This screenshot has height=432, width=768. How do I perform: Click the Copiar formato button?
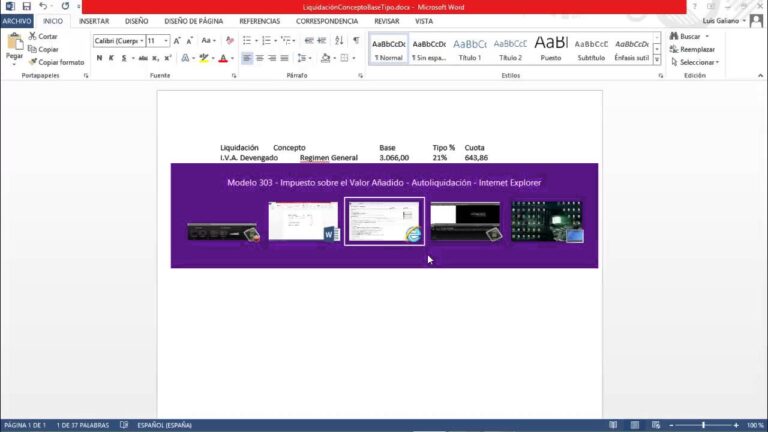pyautogui.click(x=56, y=62)
